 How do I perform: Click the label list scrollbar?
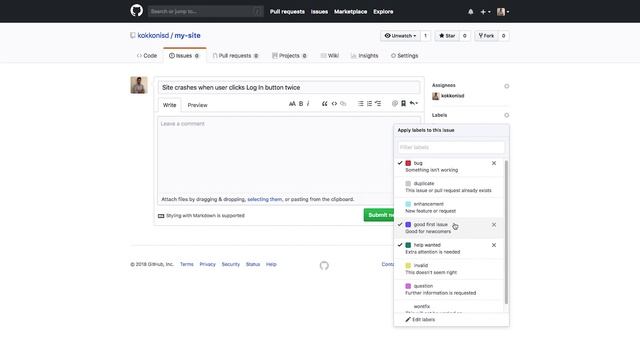click(507, 232)
